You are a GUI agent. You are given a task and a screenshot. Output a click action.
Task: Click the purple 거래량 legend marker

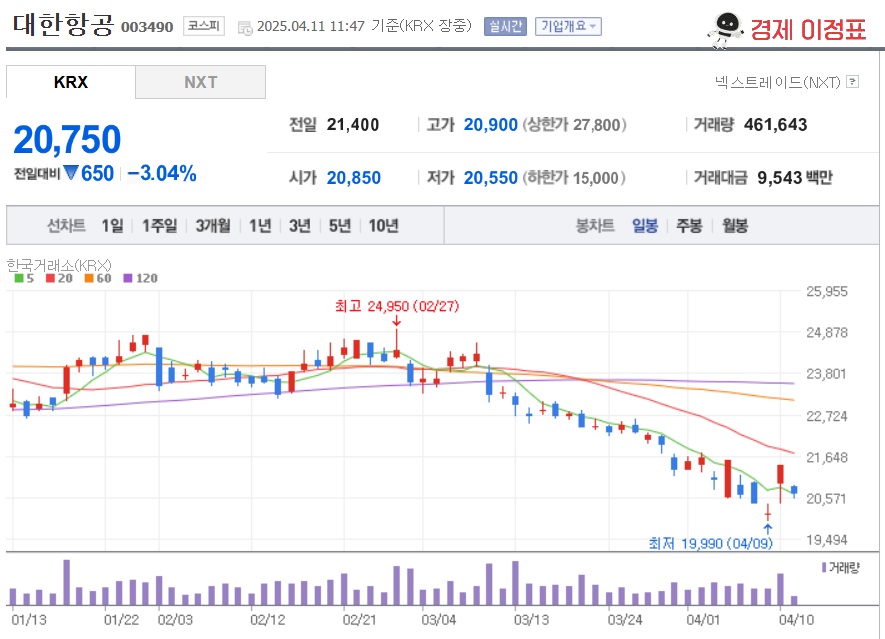(824, 567)
